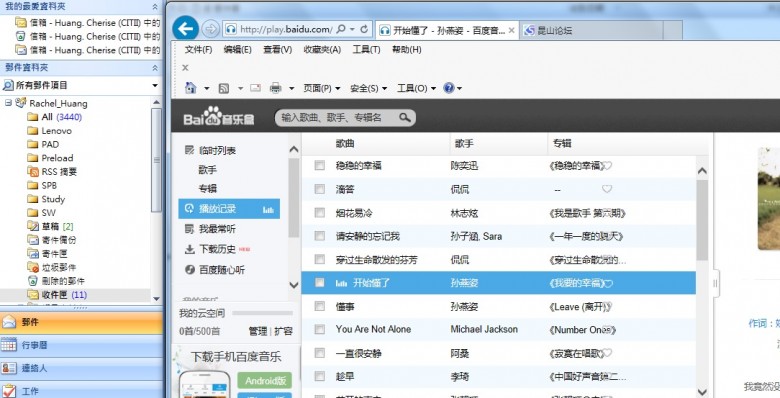Image resolution: width=780 pixels, height=398 pixels.
Task: Click the Outlook folder list scrollbar
Action: [x=156, y=159]
